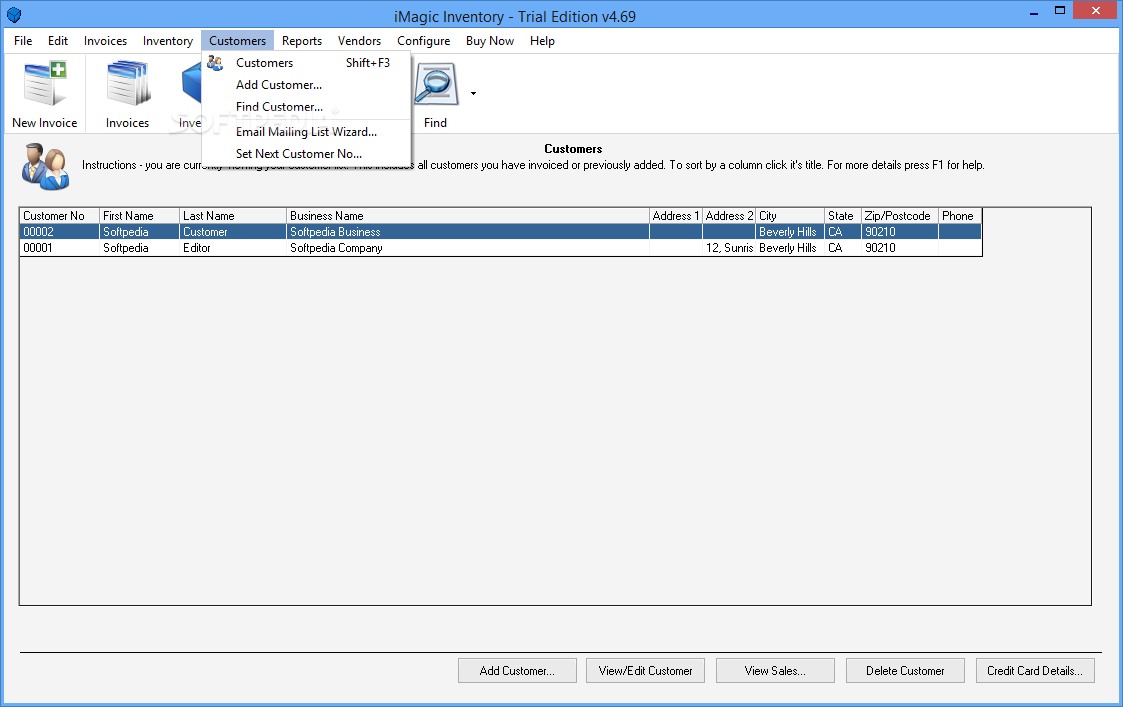
Task: Sort by the Last Name column header
Action: point(233,216)
